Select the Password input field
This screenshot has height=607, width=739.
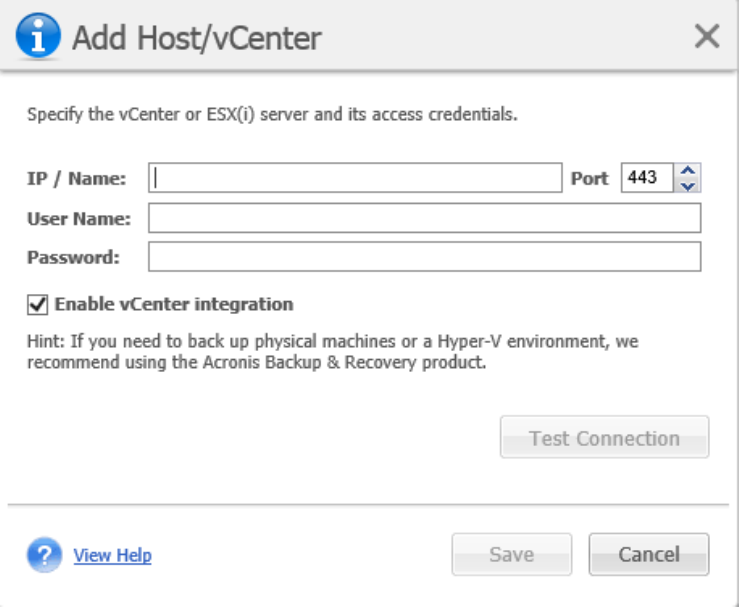(424, 257)
